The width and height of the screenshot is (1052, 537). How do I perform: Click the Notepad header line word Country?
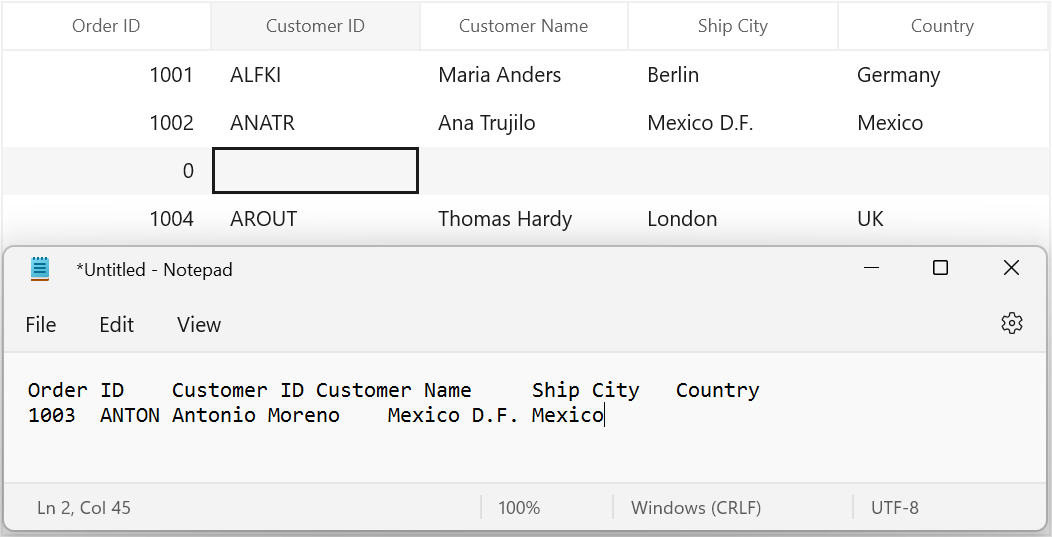[717, 390]
